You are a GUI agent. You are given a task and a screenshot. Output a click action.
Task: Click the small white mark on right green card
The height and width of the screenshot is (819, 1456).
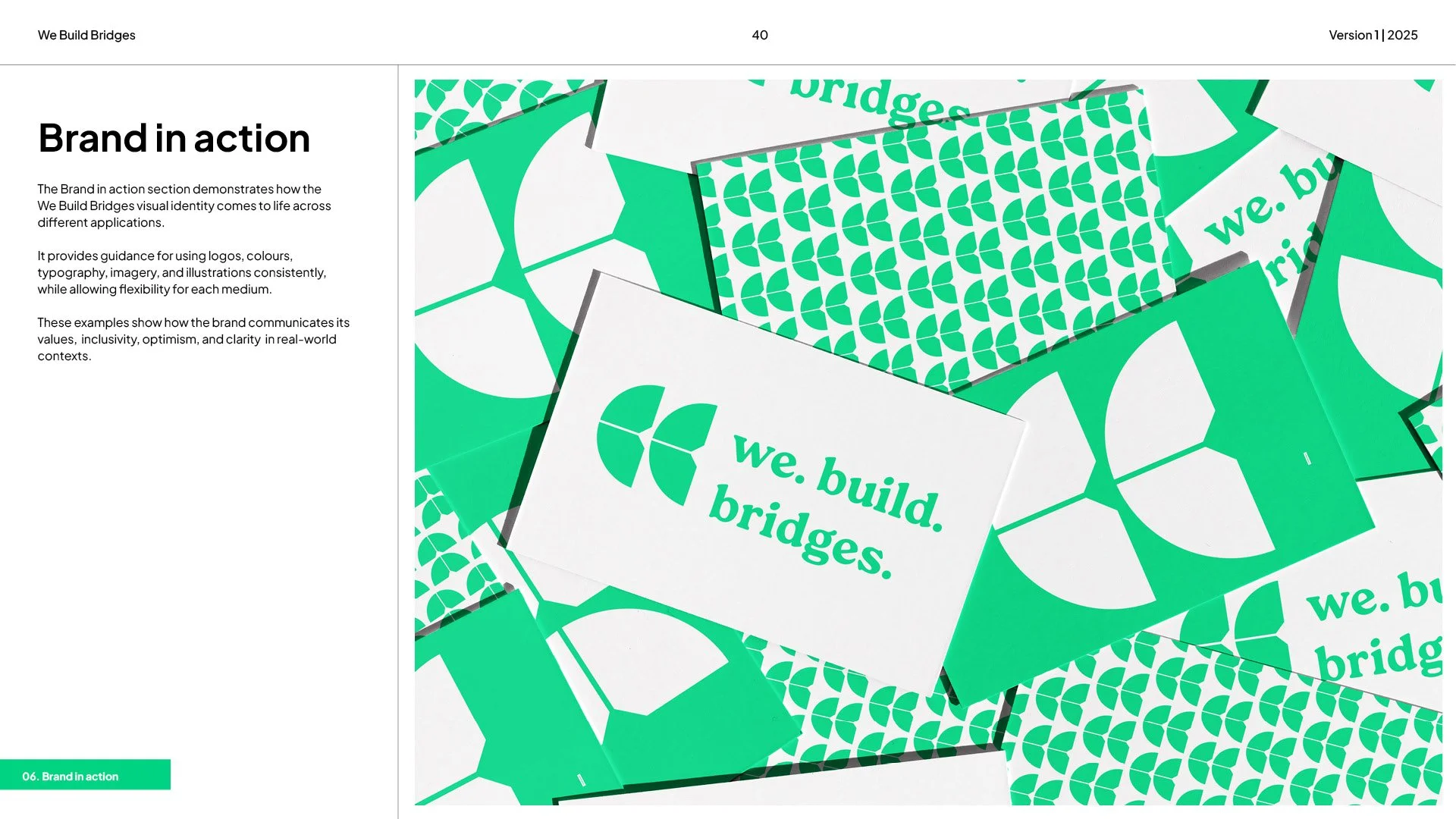click(x=1307, y=458)
